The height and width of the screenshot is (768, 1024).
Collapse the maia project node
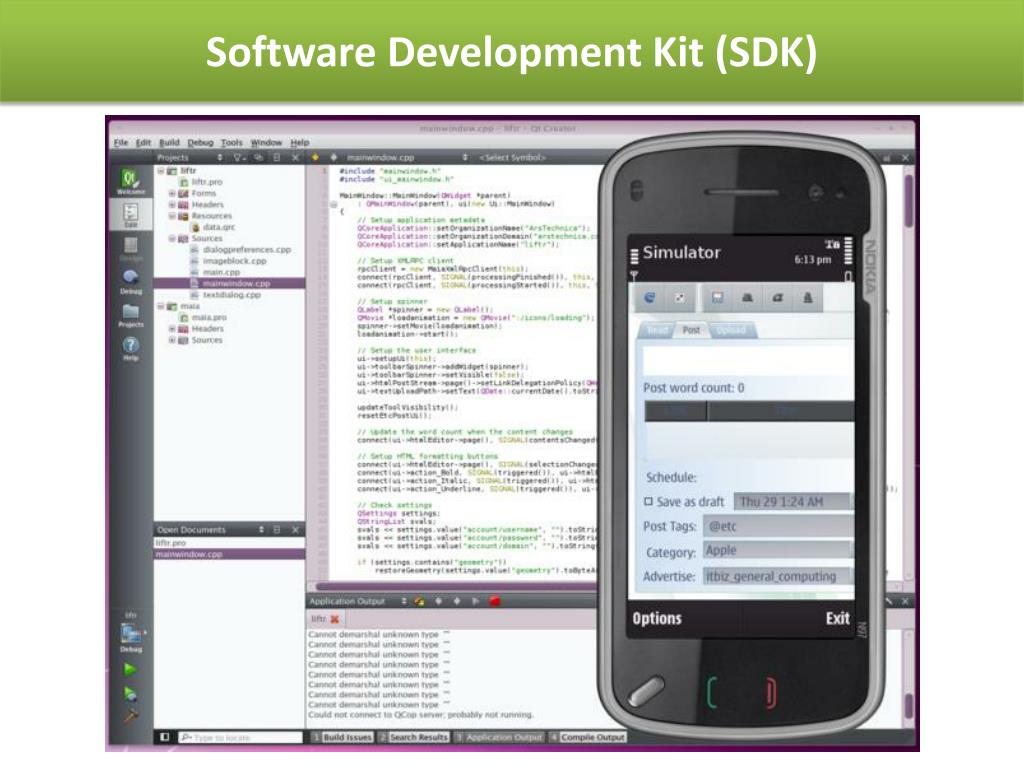click(x=161, y=306)
